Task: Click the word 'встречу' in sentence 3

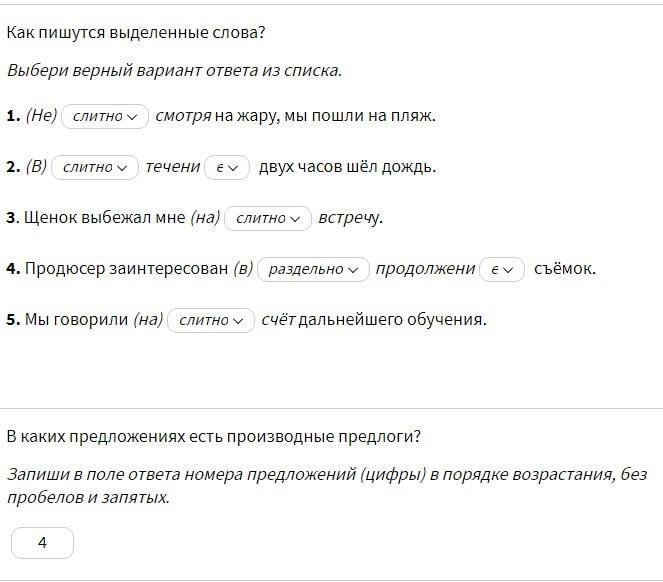Action: (x=349, y=218)
